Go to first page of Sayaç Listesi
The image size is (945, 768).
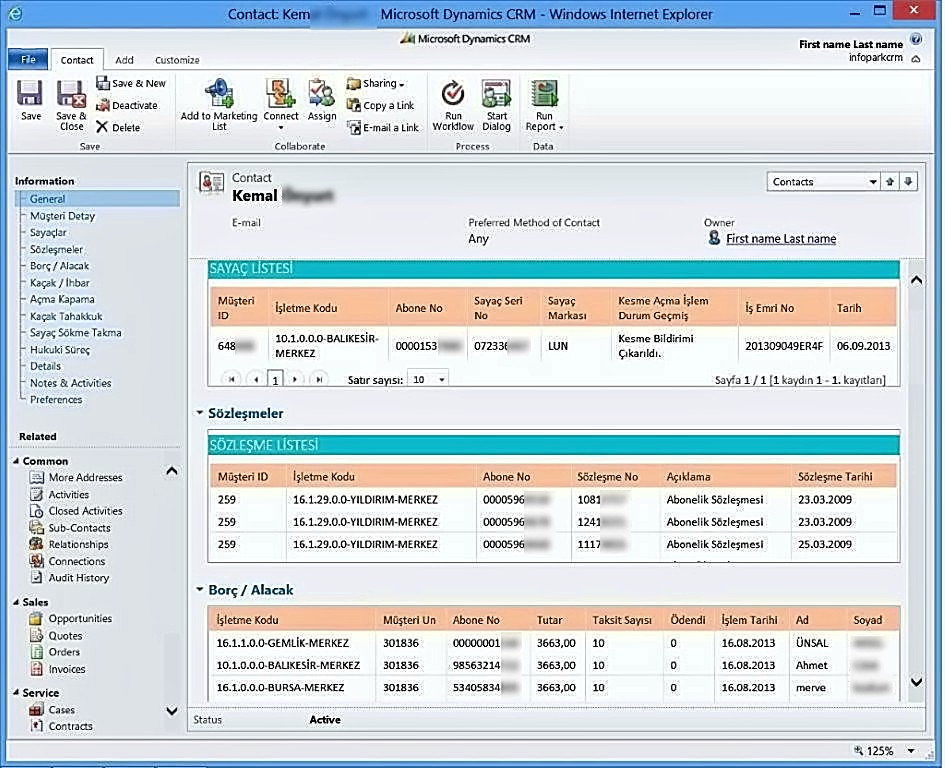[231, 379]
